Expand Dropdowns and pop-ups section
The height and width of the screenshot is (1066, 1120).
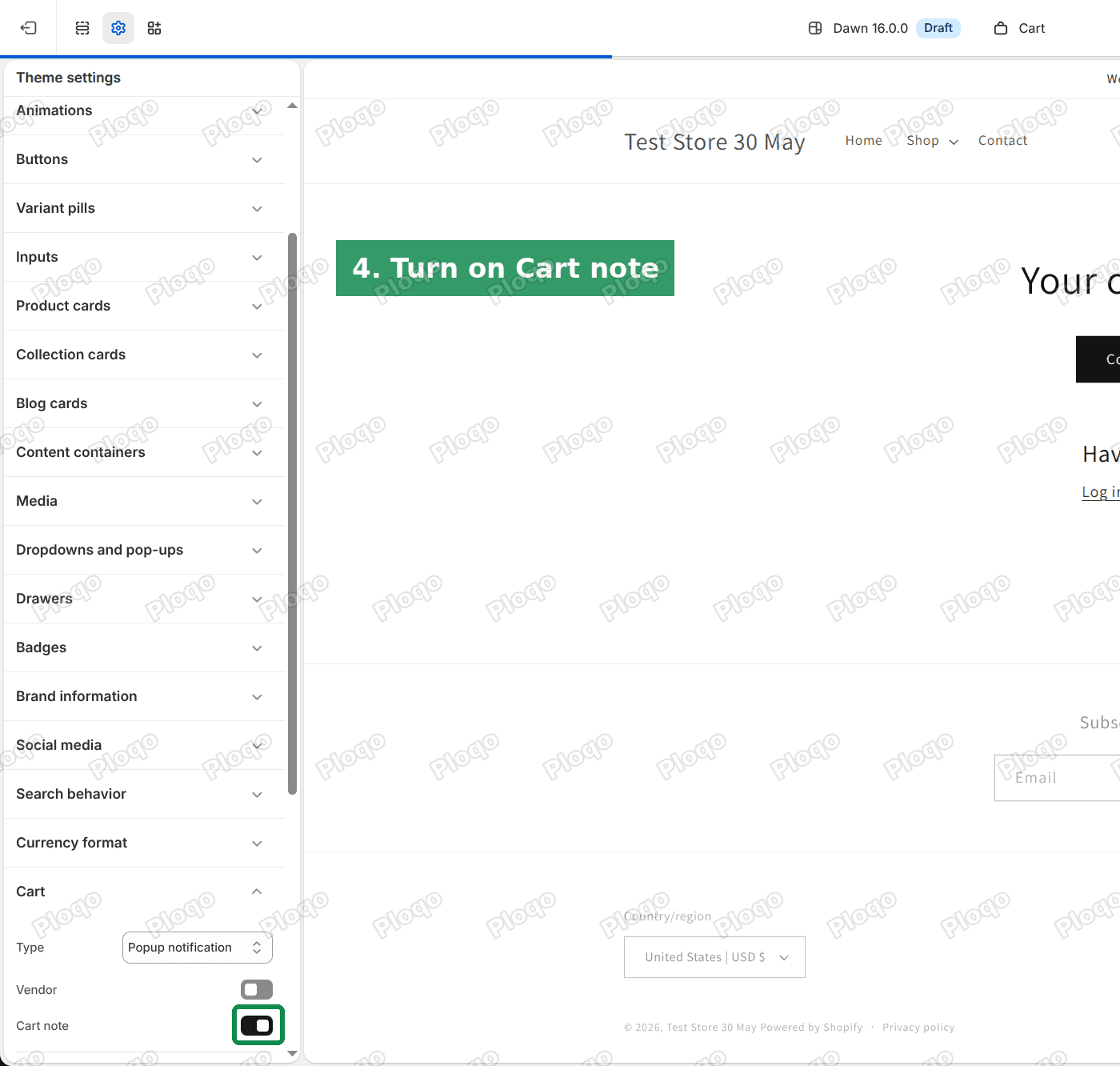(144, 550)
